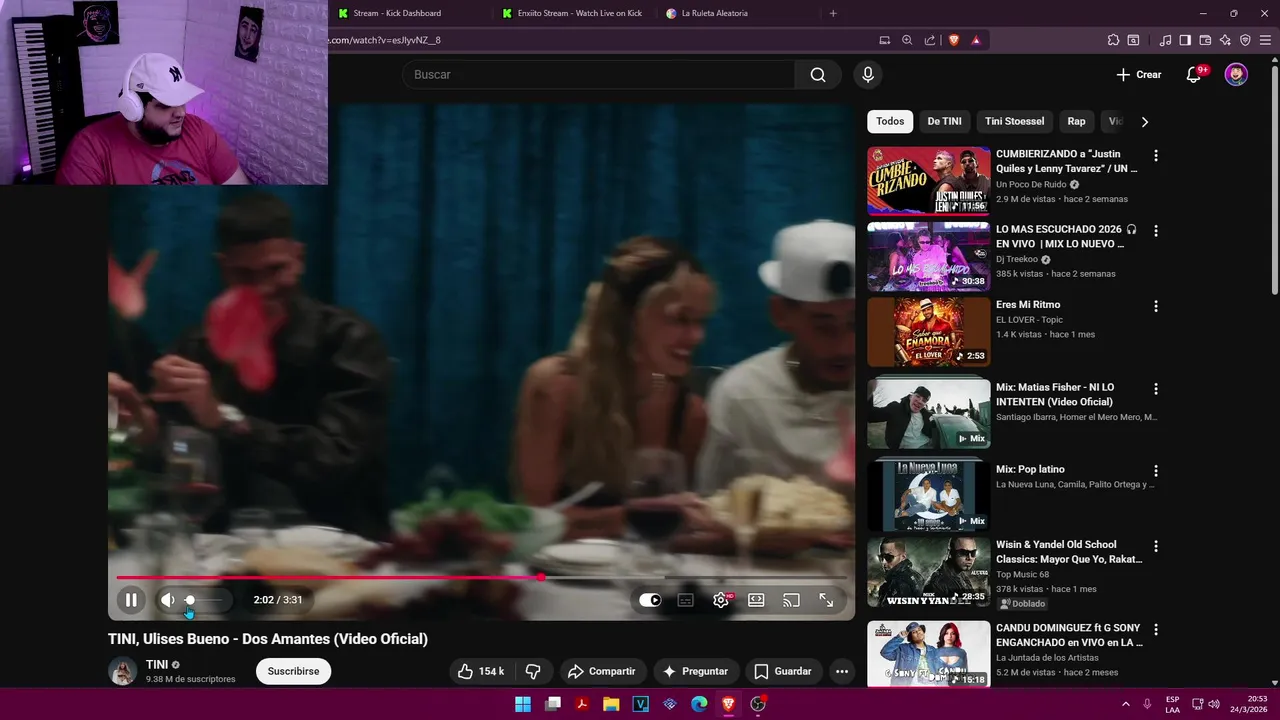
Task: Toggle the autoplay switch in the player
Action: (x=651, y=600)
